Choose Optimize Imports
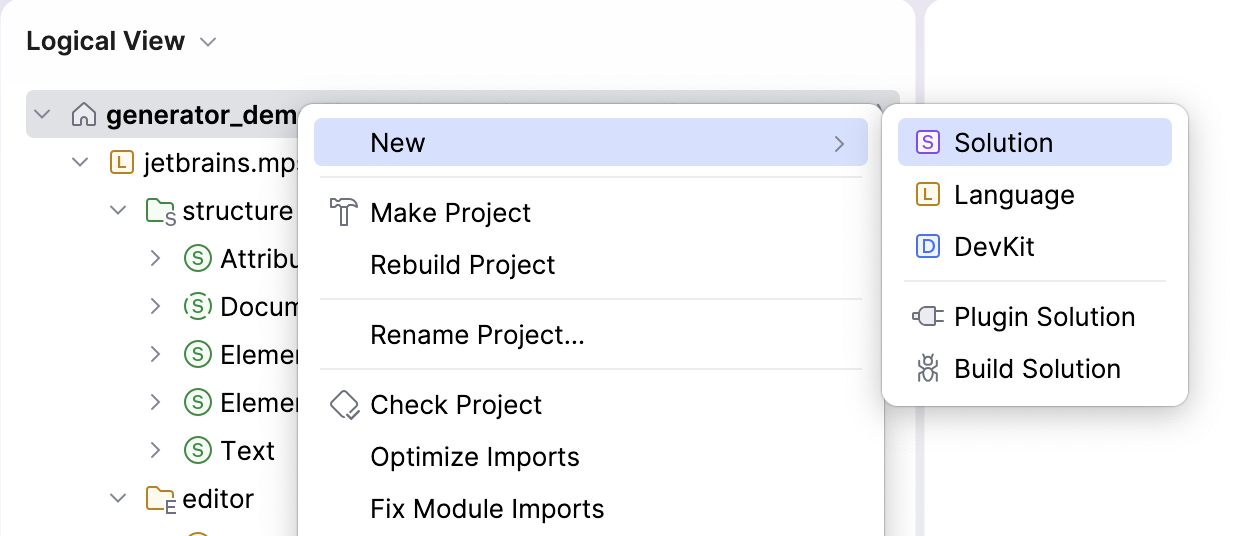The width and height of the screenshot is (1258, 536). click(x=474, y=457)
